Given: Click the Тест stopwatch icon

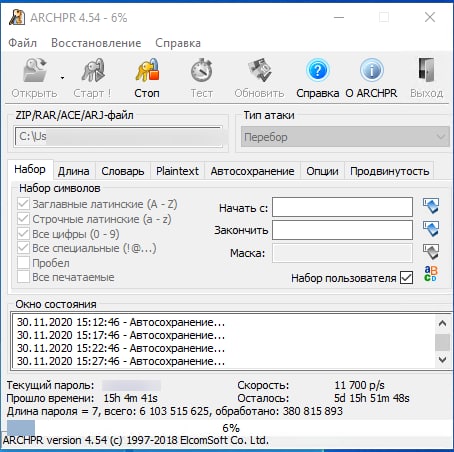Looking at the screenshot, I should coord(201,70).
